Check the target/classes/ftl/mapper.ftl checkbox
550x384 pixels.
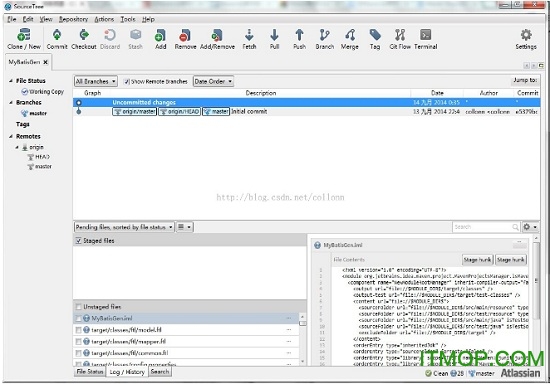click(x=79, y=342)
